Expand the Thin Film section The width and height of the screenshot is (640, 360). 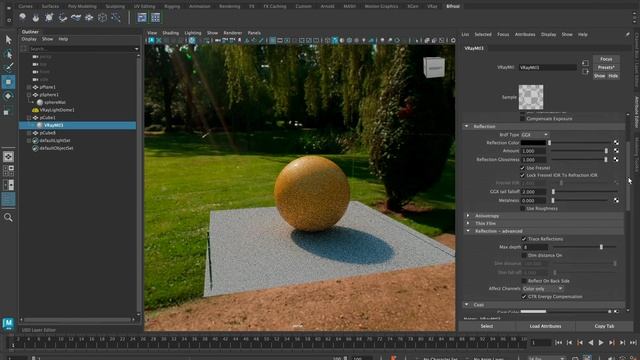pyautogui.click(x=468, y=223)
